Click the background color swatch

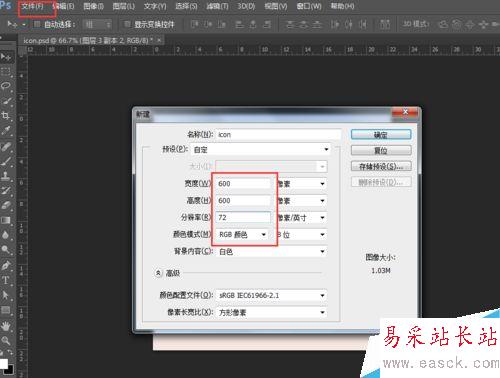coord(10,370)
